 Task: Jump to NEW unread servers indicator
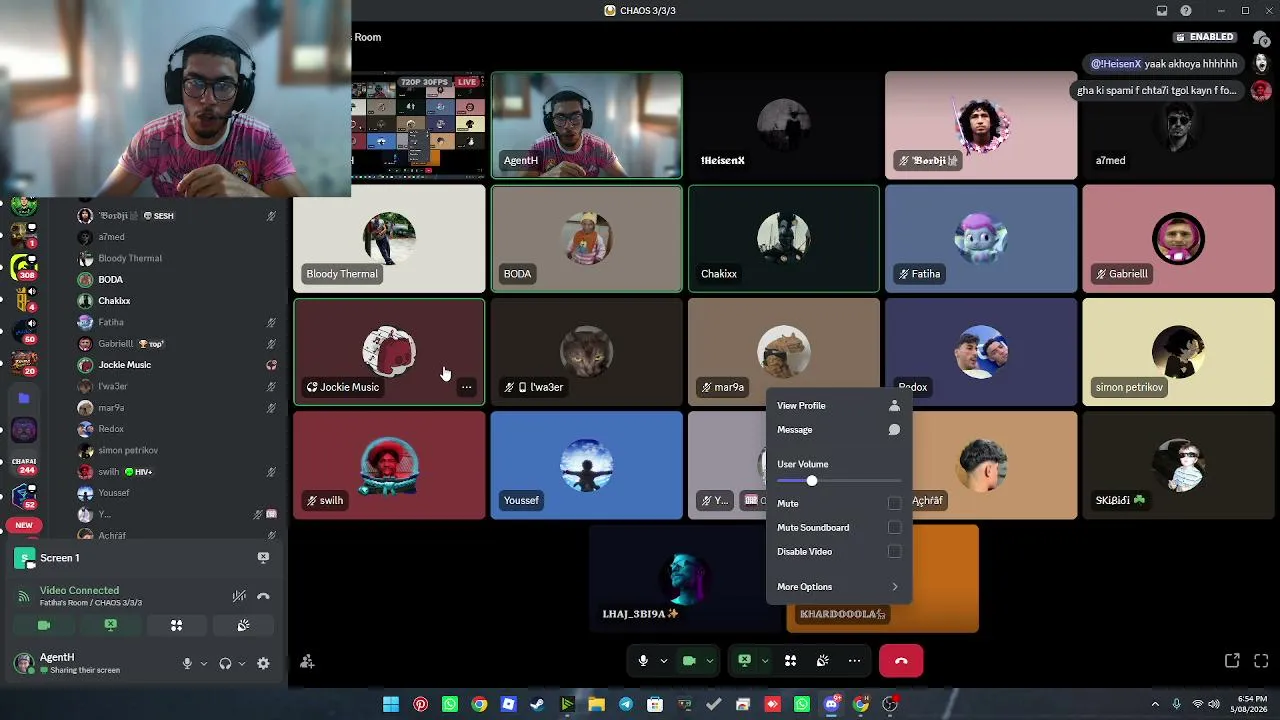point(24,525)
